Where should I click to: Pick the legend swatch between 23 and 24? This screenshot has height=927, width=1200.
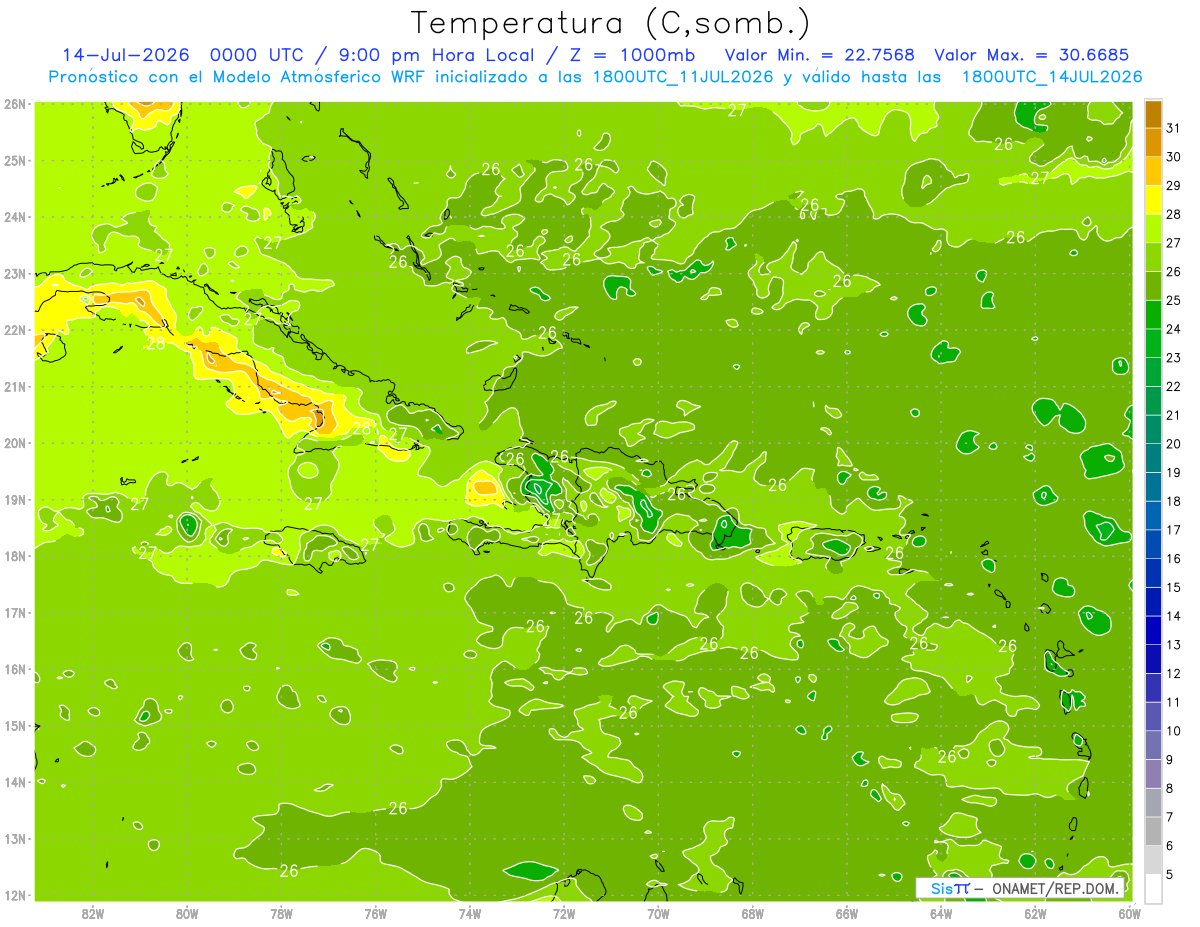click(1153, 343)
